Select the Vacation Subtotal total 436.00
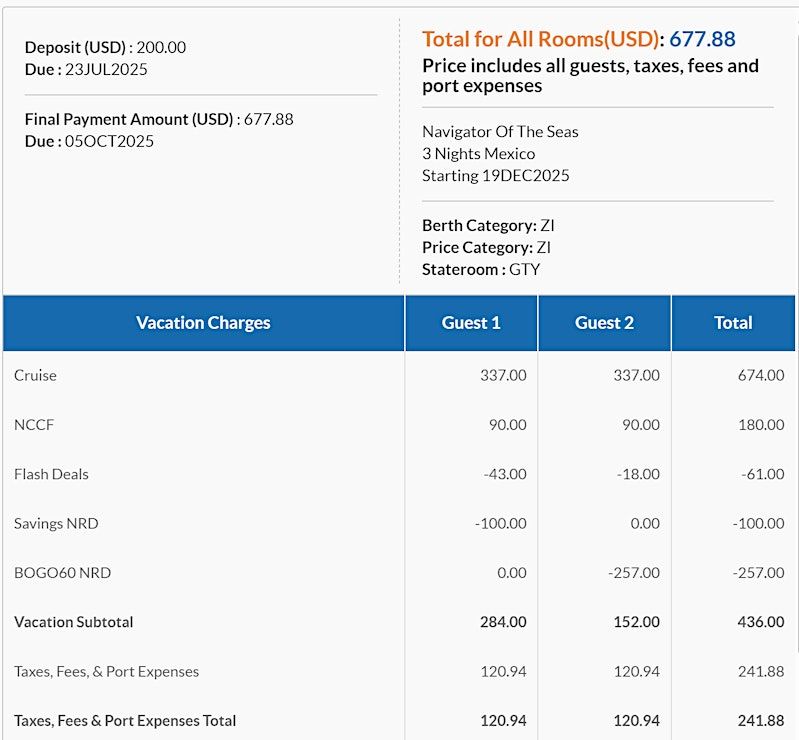This screenshot has height=740, width=799. (x=761, y=622)
